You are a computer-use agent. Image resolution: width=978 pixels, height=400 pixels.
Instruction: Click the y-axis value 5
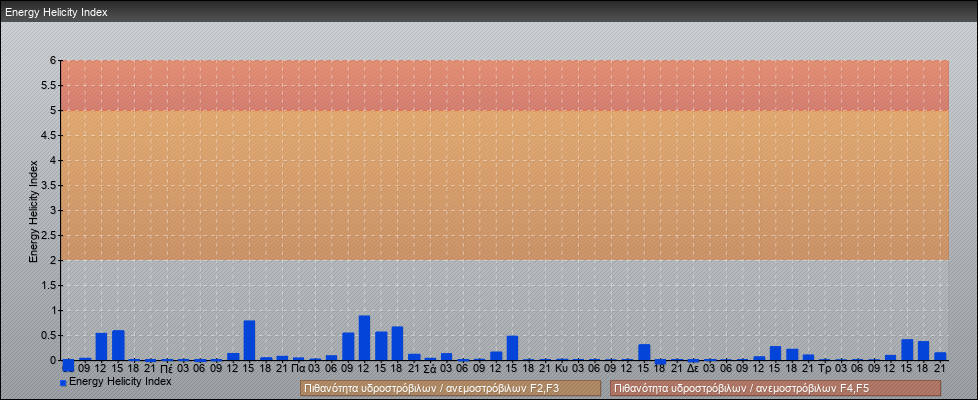[x=54, y=110]
